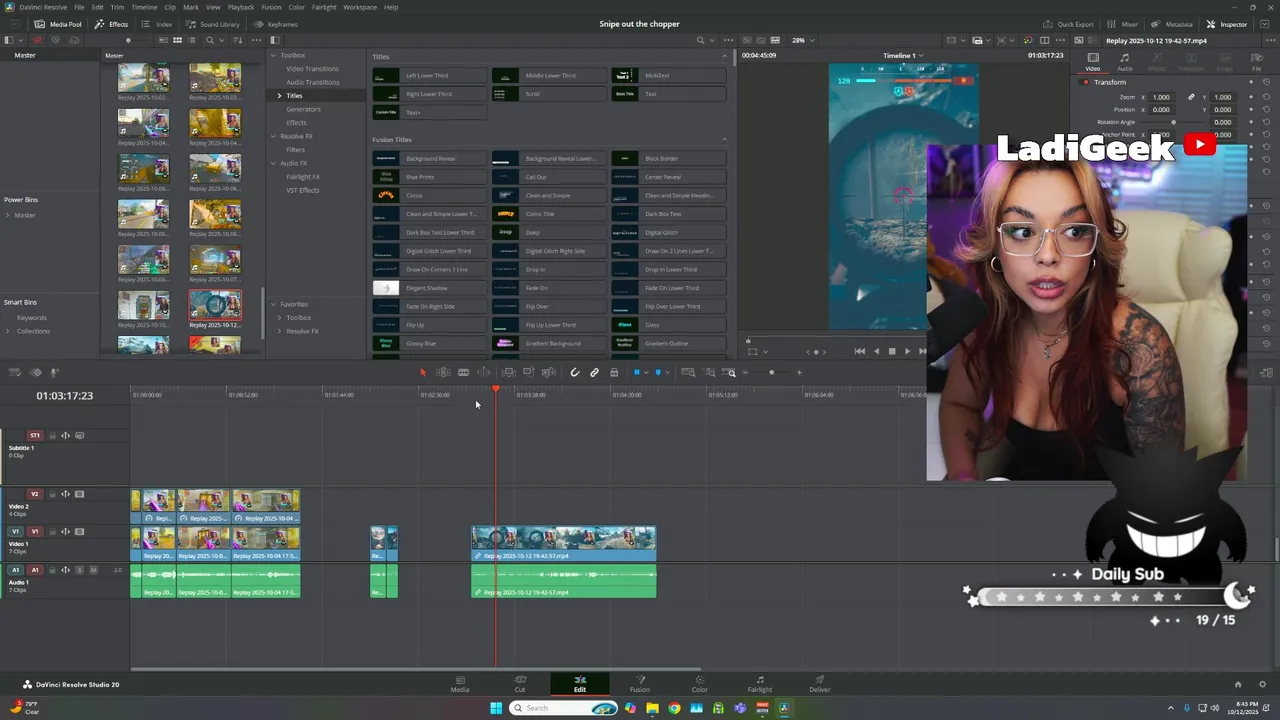Open the Workspace menu
1280x720 pixels.
[x=360, y=7]
